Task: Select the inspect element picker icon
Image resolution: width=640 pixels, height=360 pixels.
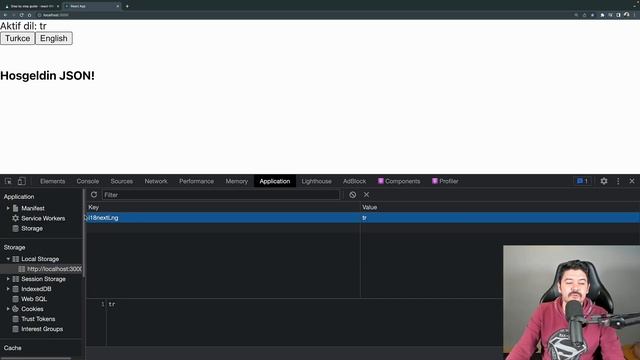Action: click(x=8, y=181)
